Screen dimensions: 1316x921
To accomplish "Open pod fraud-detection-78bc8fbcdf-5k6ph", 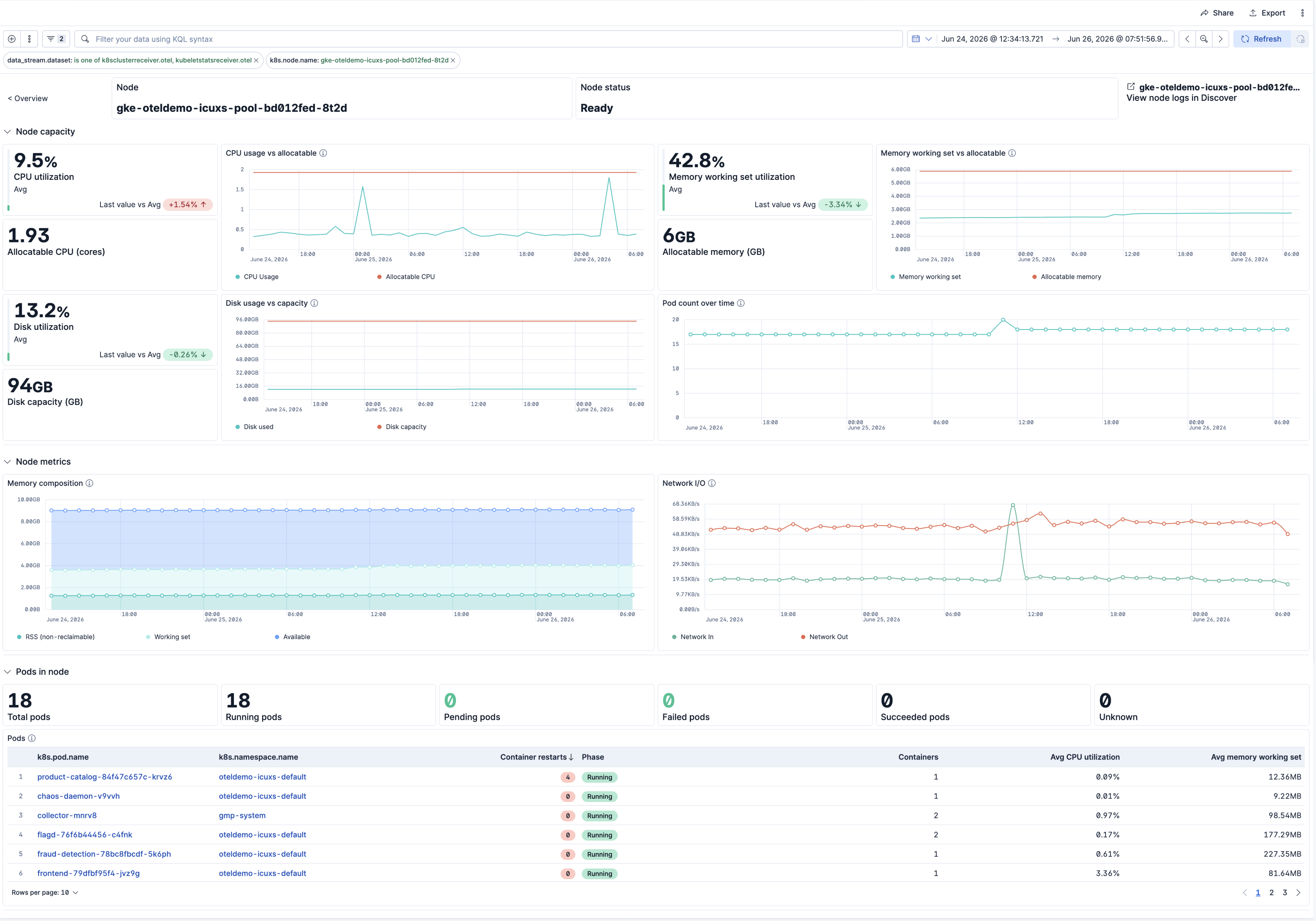I will (104, 854).
